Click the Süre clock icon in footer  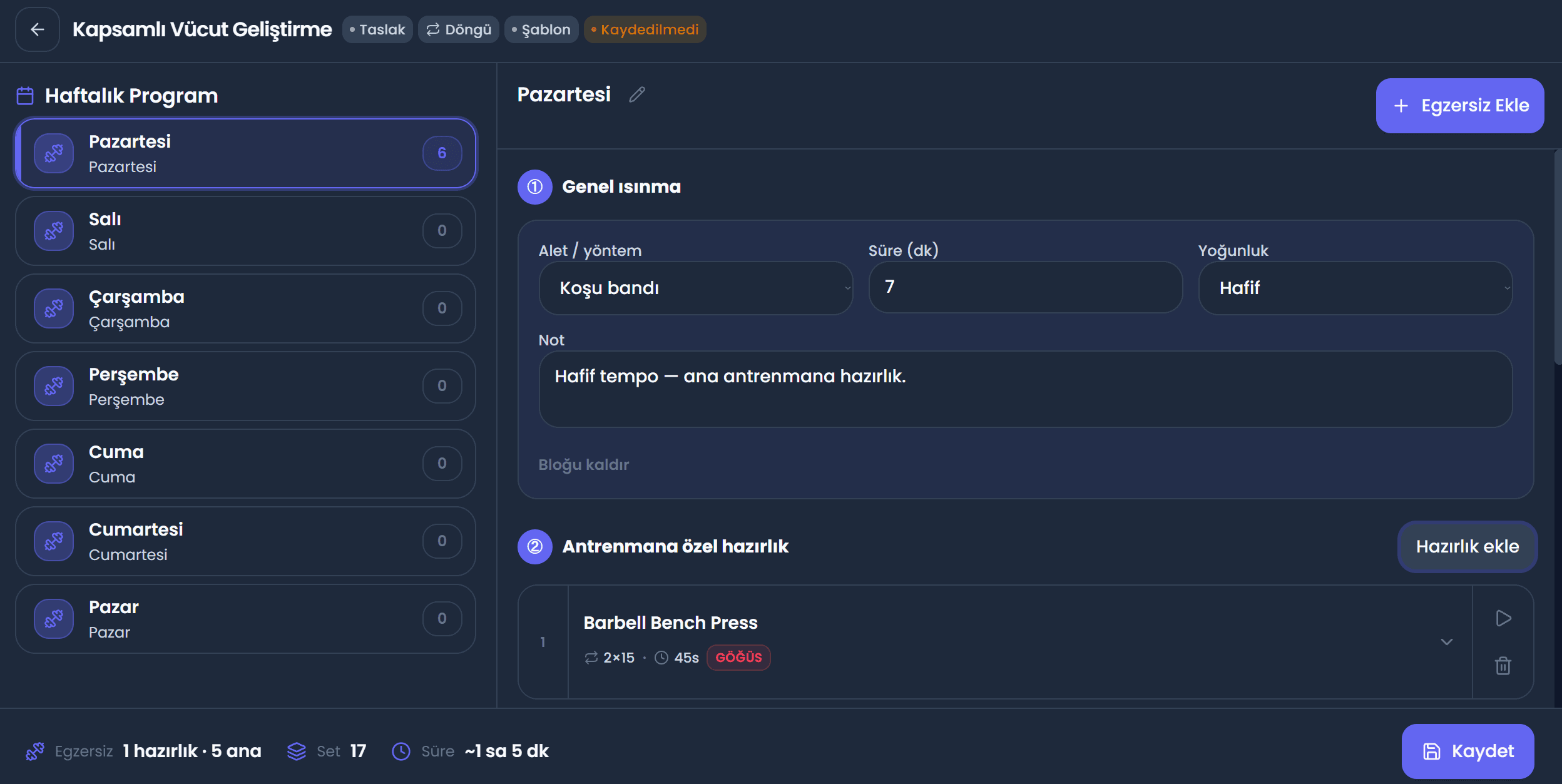[x=401, y=751]
